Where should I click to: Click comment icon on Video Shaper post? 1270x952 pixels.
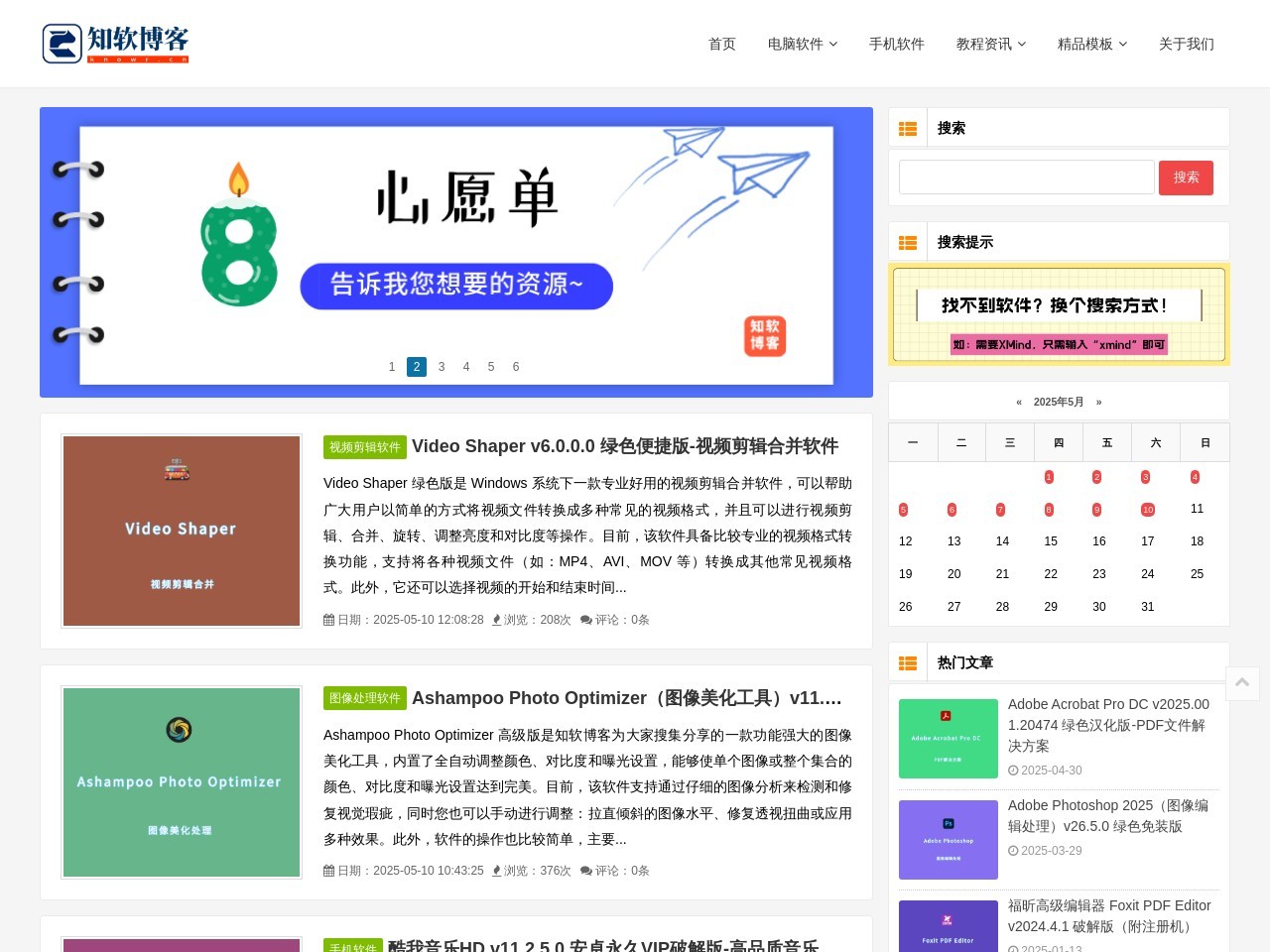click(x=586, y=620)
